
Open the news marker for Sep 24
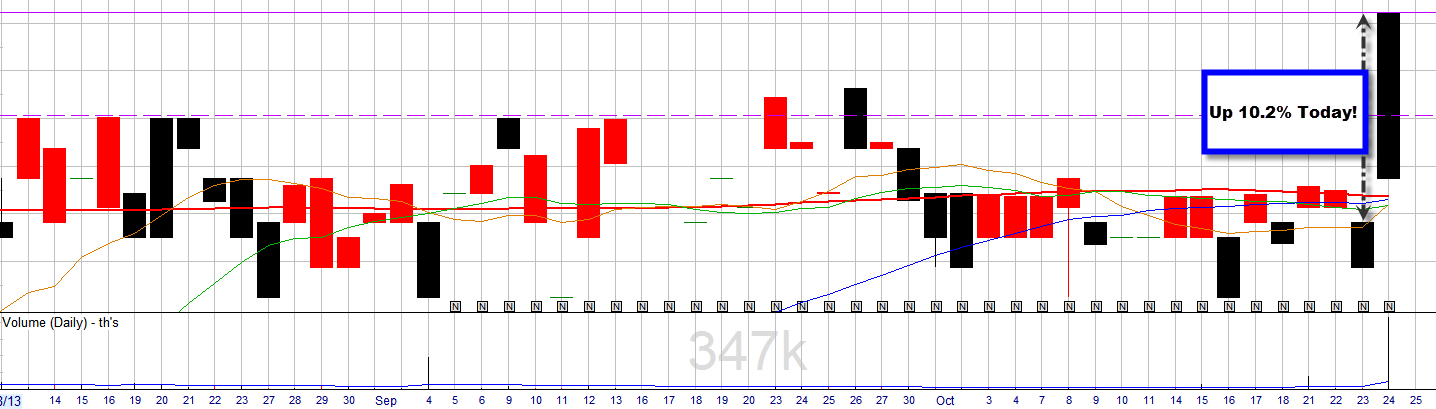pos(802,306)
